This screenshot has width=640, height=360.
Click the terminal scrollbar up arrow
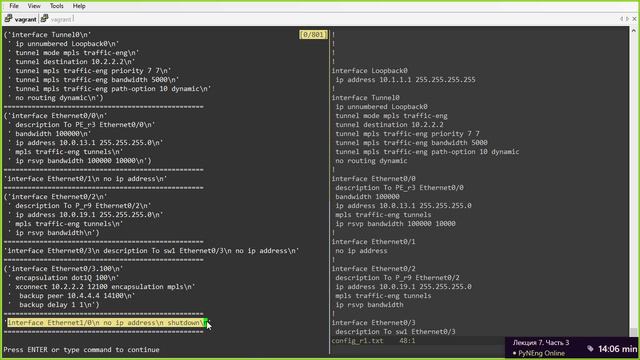(x=633, y=31)
